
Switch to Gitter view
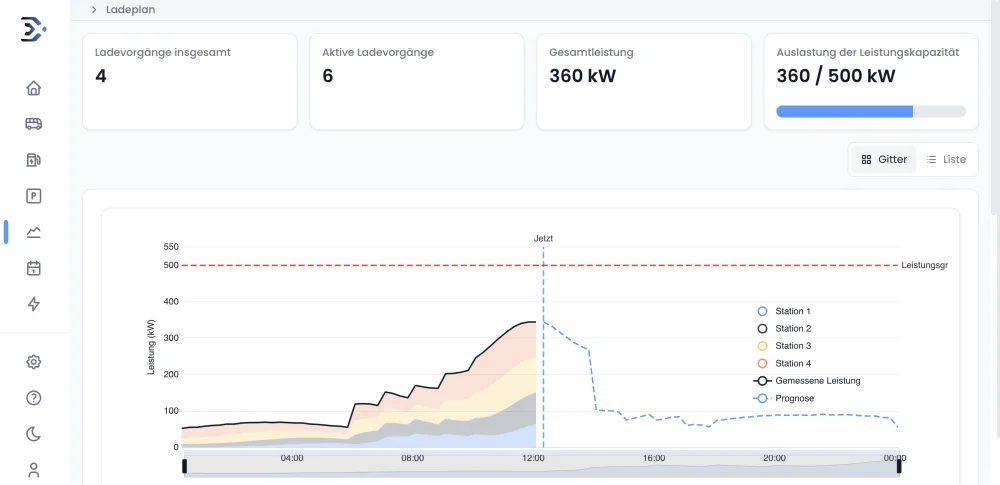tap(884, 160)
